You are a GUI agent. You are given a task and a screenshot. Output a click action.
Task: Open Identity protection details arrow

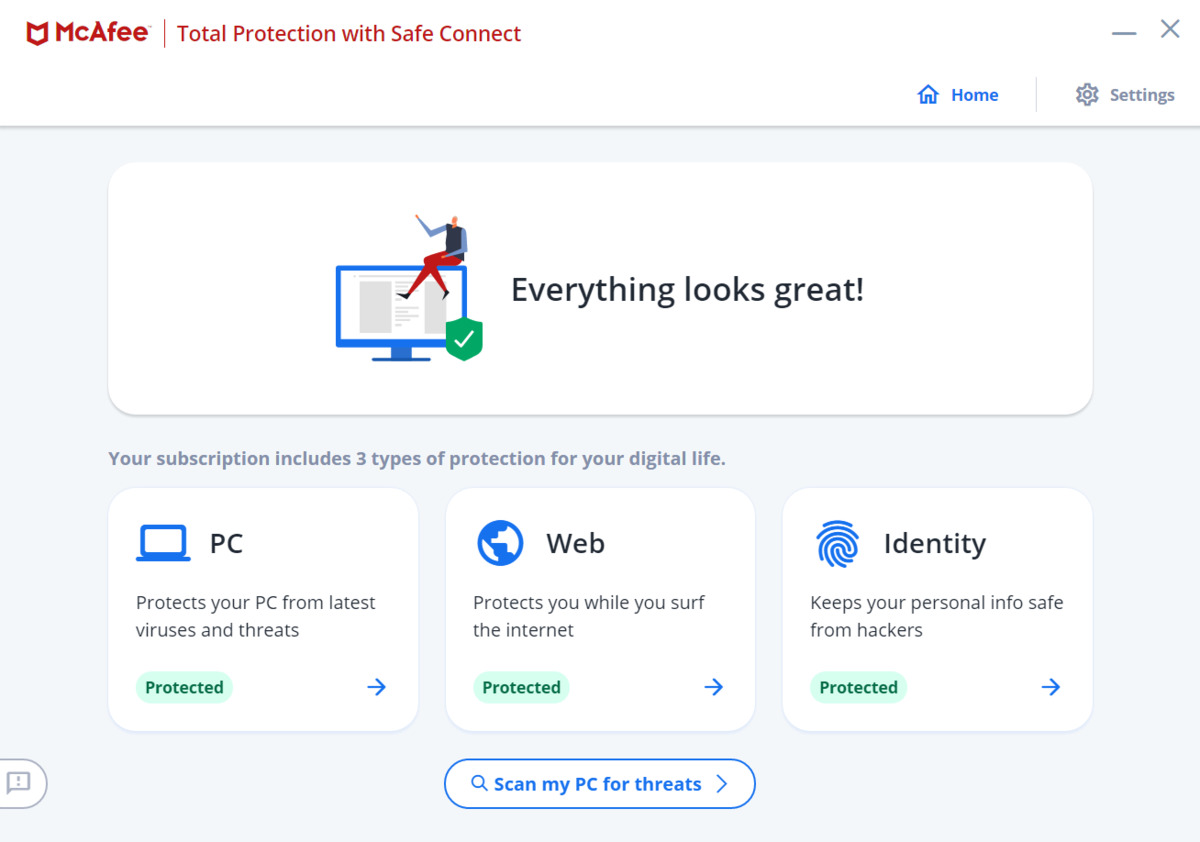click(x=1050, y=687)
